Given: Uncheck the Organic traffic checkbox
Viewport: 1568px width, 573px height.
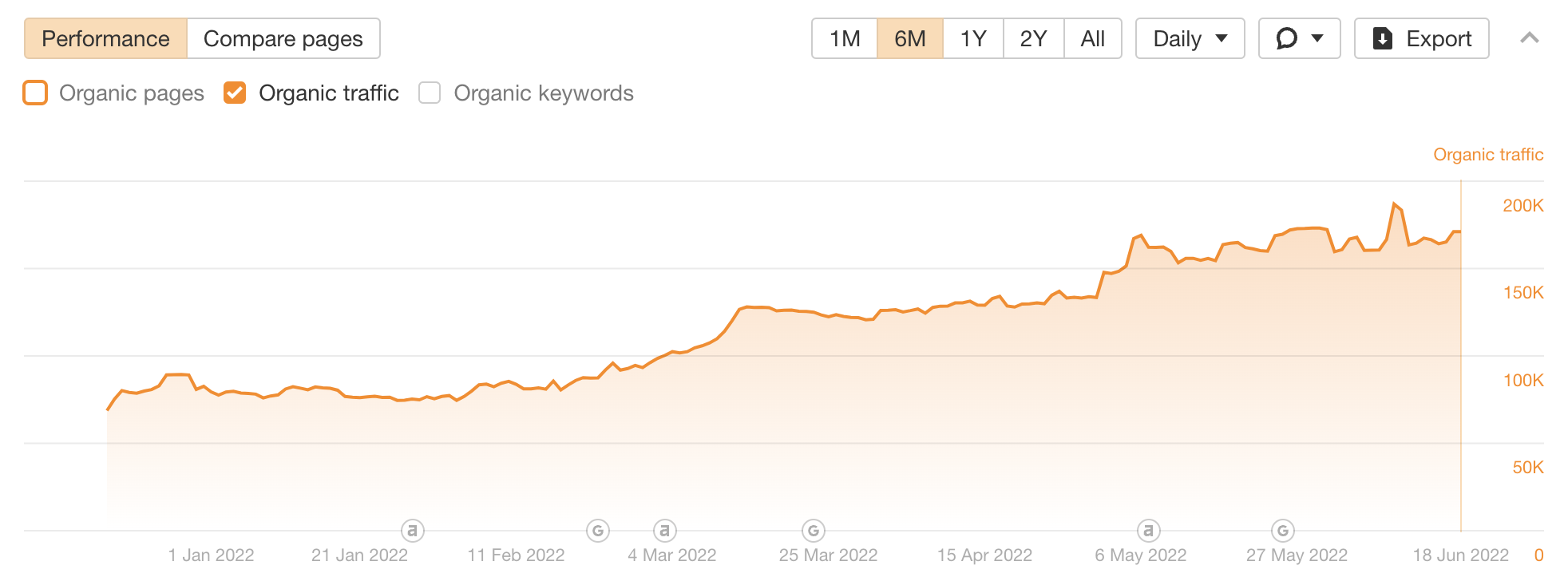Looking at the screenshot, I should tap(235, 93).
